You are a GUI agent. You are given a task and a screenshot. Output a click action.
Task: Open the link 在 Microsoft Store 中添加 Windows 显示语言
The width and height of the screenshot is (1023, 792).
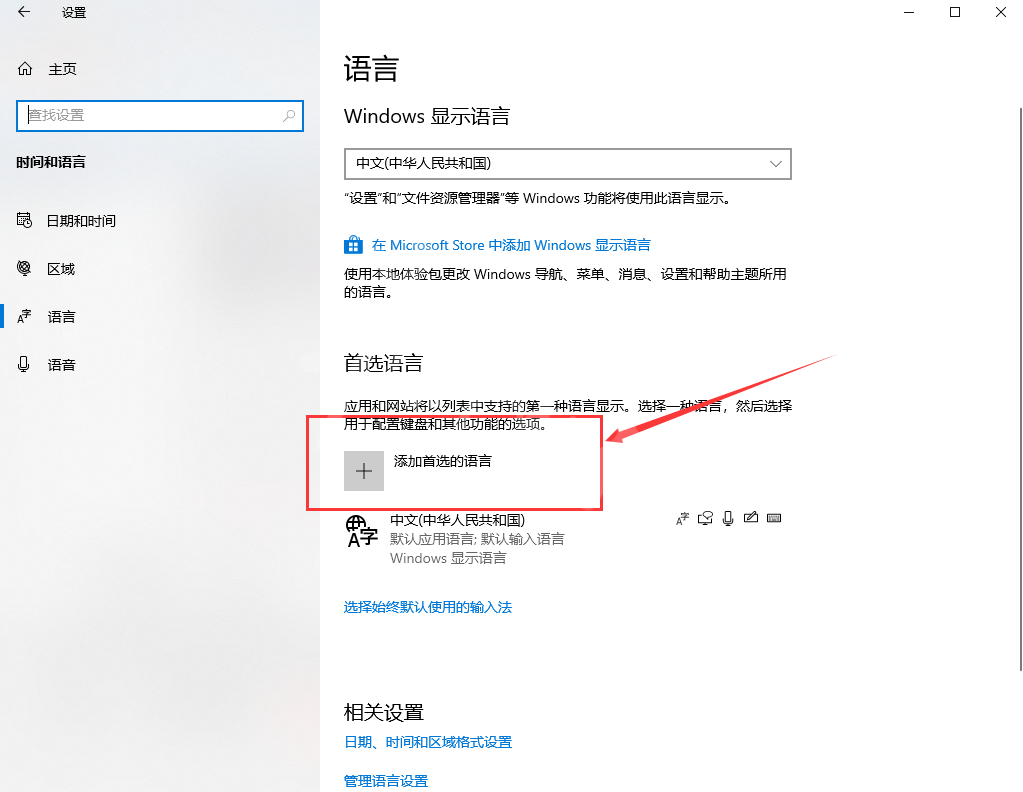pyautogui.click(x=511, y=245)
